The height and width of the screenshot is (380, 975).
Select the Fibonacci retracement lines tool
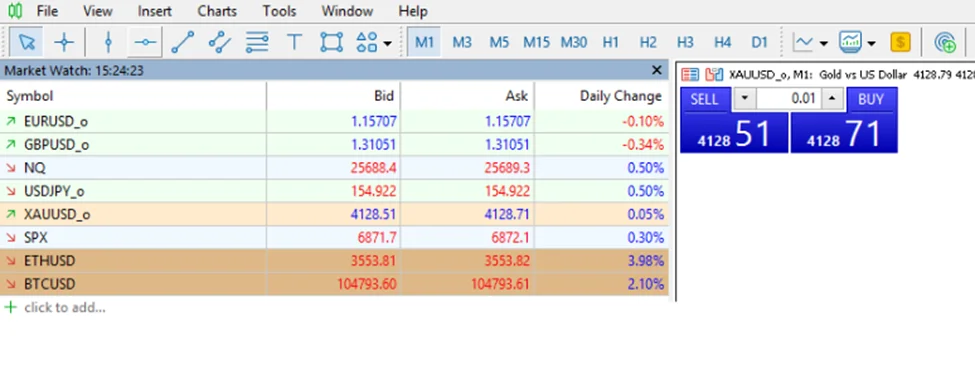pos(257,42)
